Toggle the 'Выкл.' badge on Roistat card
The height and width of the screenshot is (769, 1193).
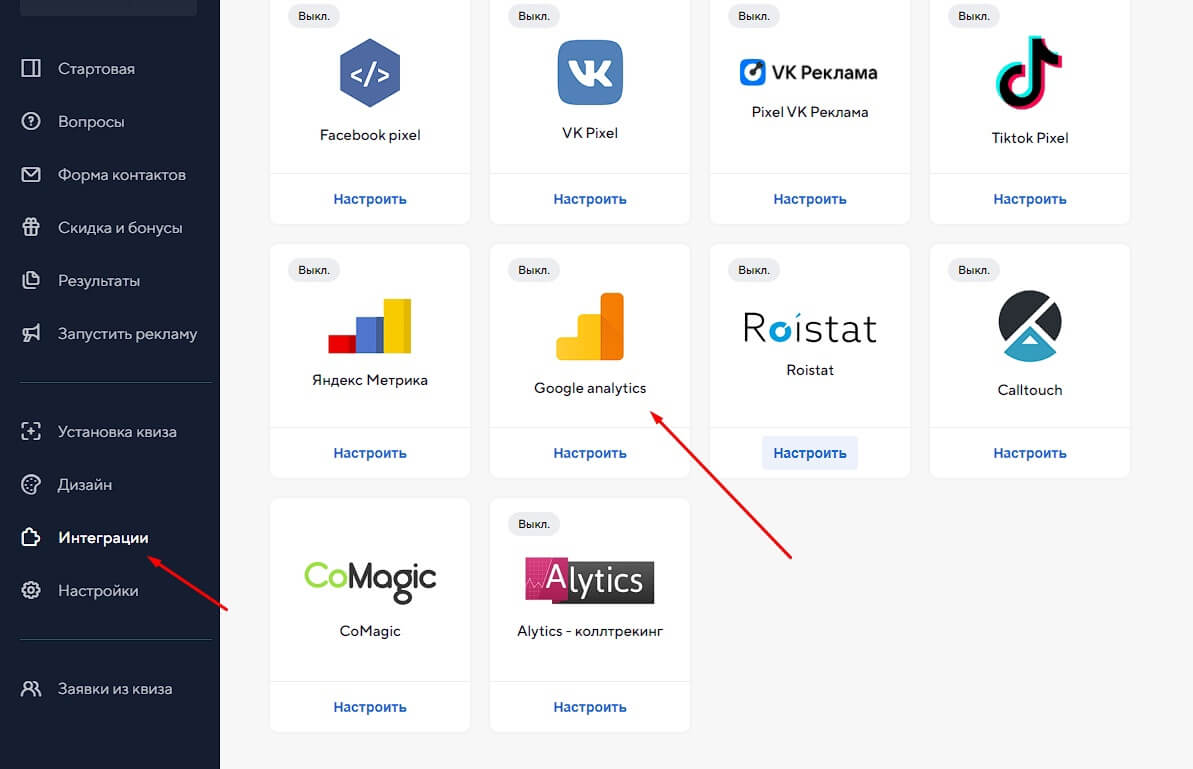pyautogui.click(x=754, y=270)
